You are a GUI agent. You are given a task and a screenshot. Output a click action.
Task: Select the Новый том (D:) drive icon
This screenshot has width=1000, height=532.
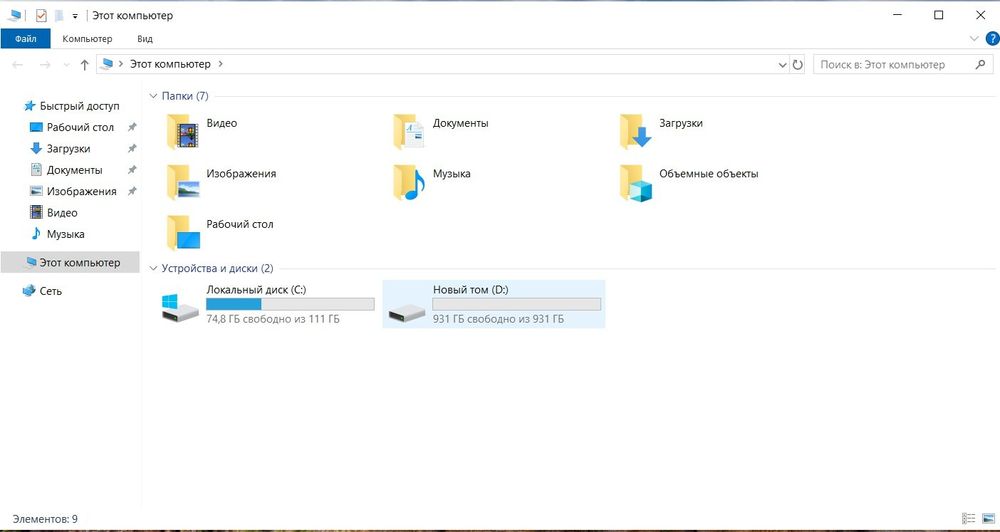pos(406,313)
